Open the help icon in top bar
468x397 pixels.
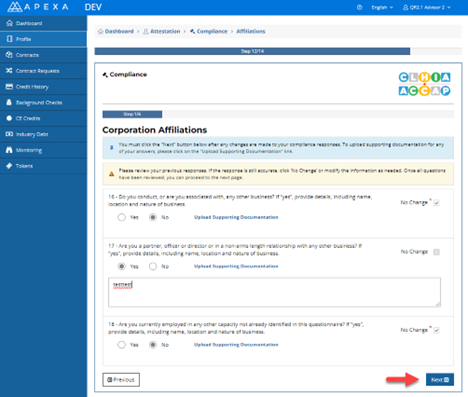(x=359, y=7)
